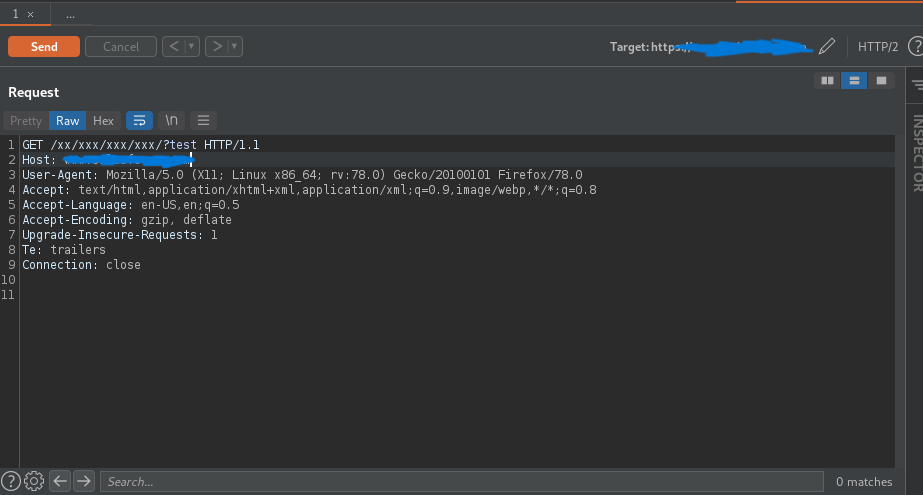This screenshot has height=495, width=923.
Task: Expand the history back dropdown arrow
Action: coord(191,46)
